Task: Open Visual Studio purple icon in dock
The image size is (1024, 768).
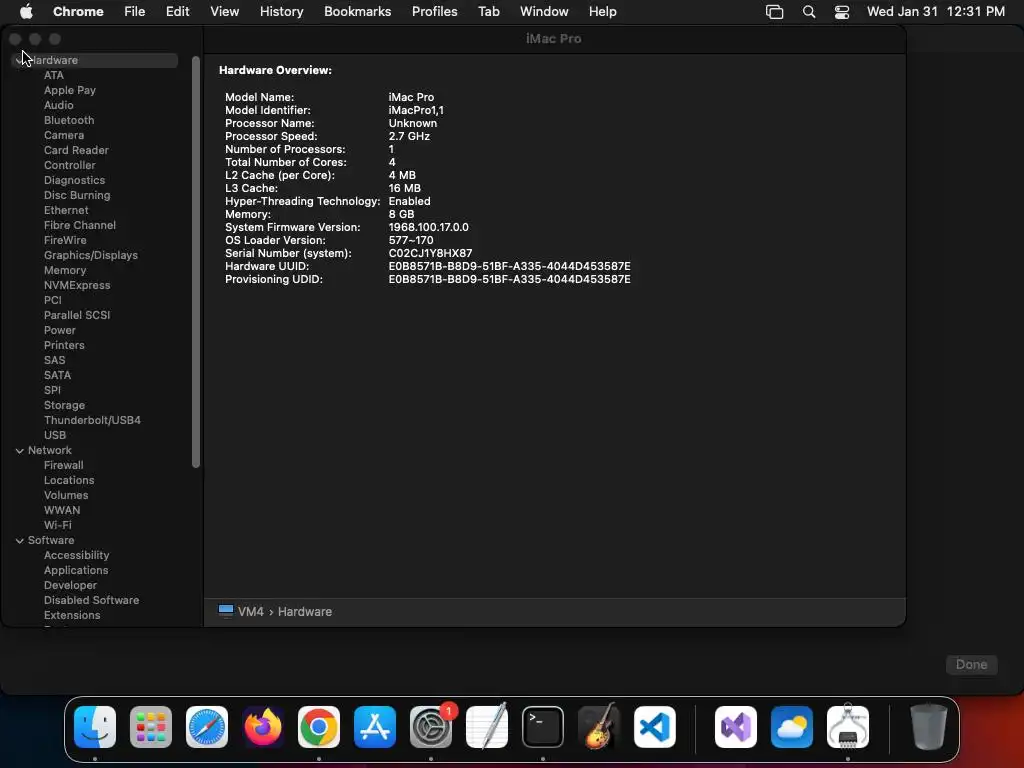Action: pyautogui.click(x=736, y=727)
